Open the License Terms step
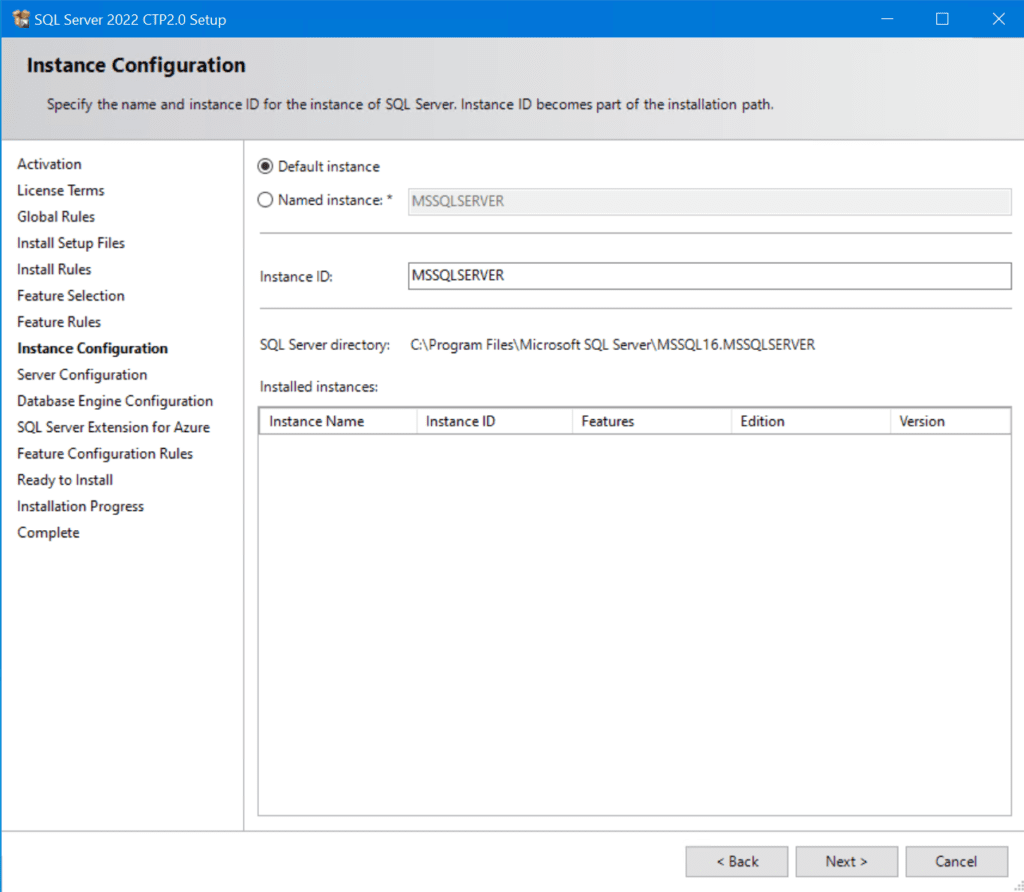1024x892 pixels. click(x=61, y=190)
